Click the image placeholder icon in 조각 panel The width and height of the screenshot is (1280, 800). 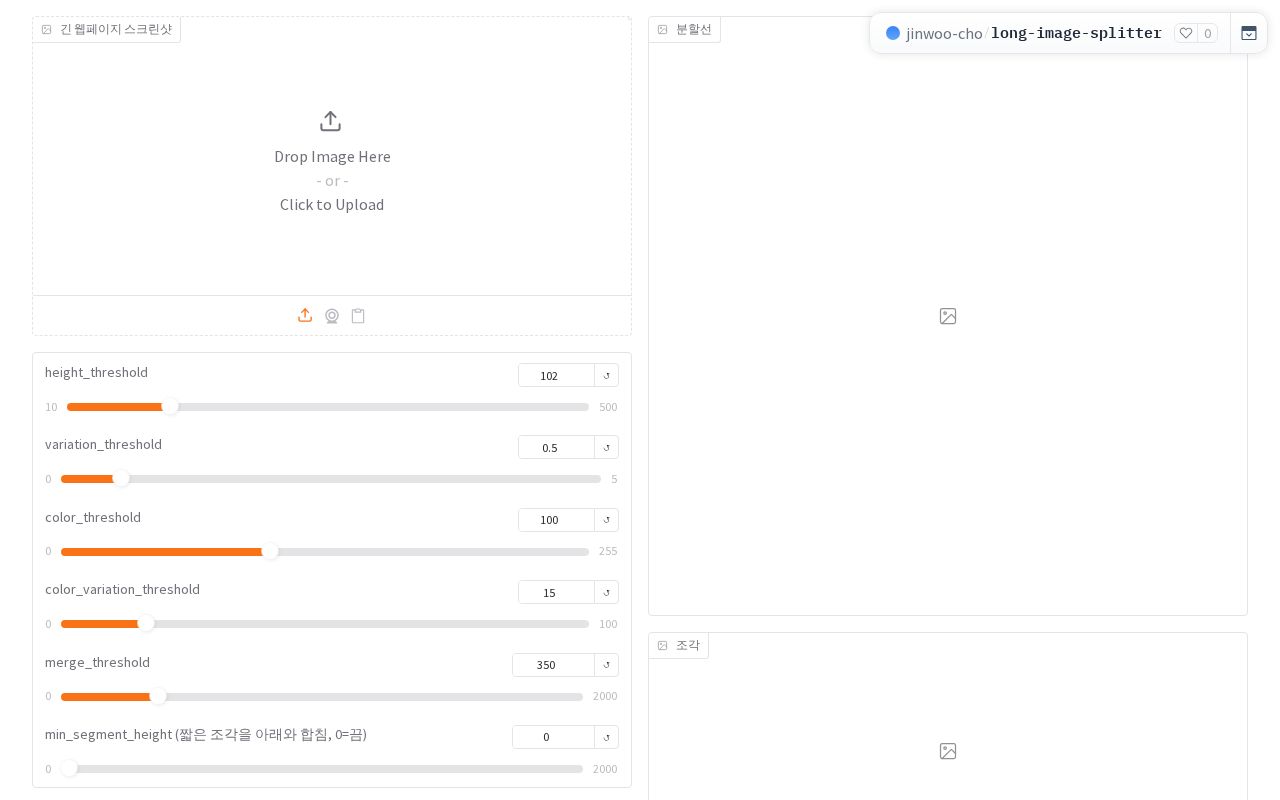click(948, 751)
